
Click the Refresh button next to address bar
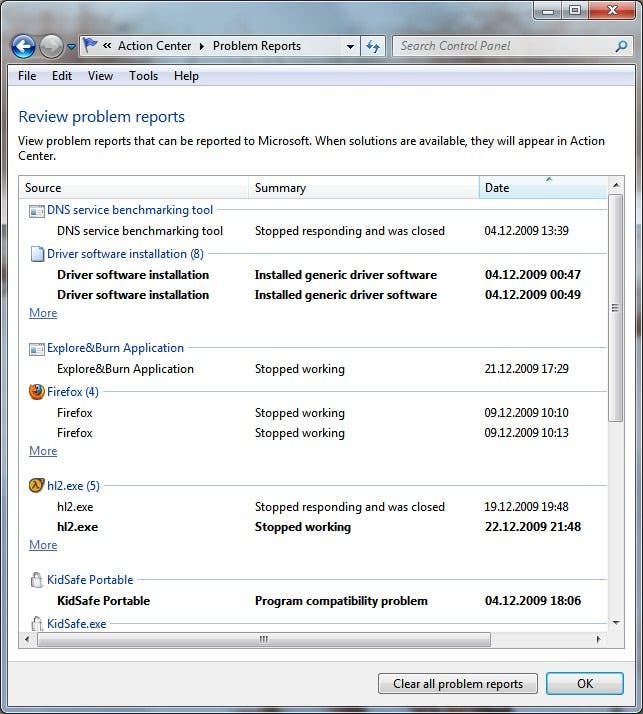(373, 46)
